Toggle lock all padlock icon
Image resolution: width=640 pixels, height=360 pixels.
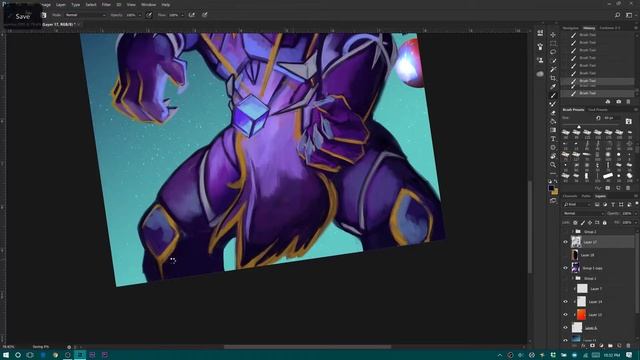point(604,223)
